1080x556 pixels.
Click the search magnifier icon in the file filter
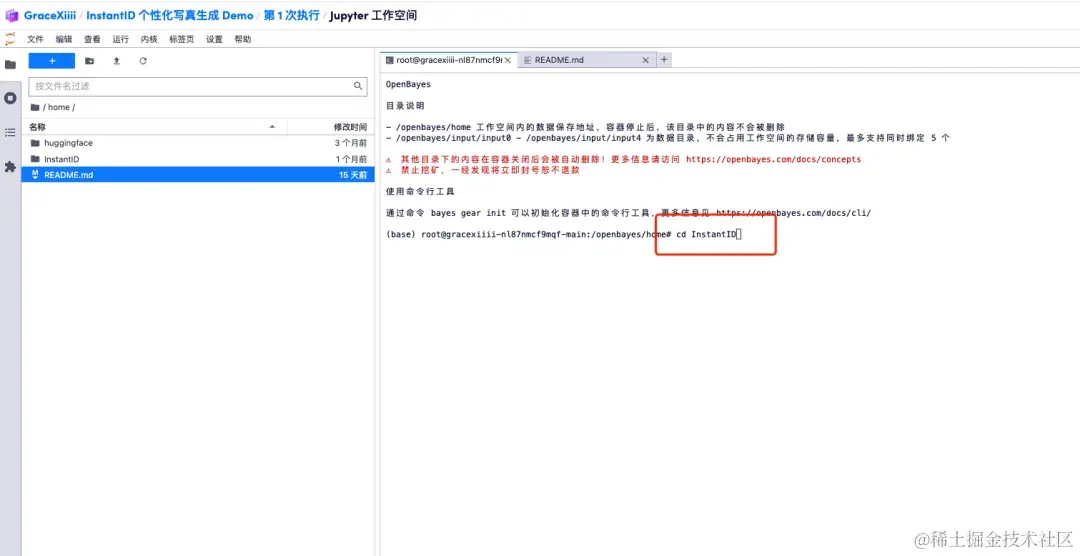(358, 86)
